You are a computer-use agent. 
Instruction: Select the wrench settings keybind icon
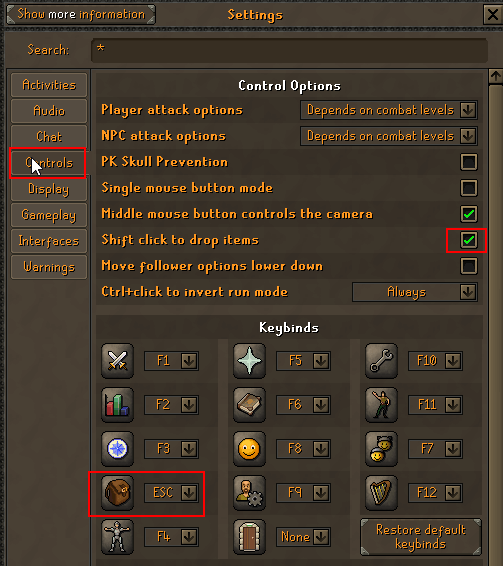[381, 361]
